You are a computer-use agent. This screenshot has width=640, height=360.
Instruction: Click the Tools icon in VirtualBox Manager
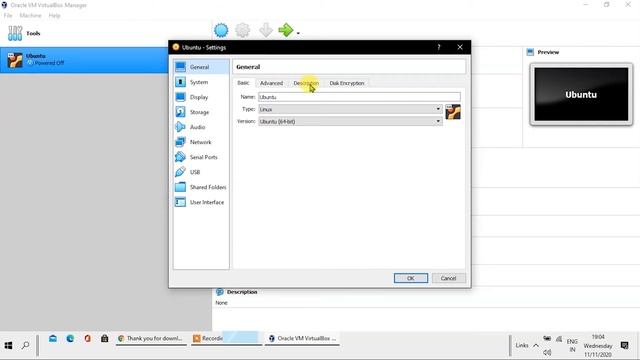(x=15, y=33)
